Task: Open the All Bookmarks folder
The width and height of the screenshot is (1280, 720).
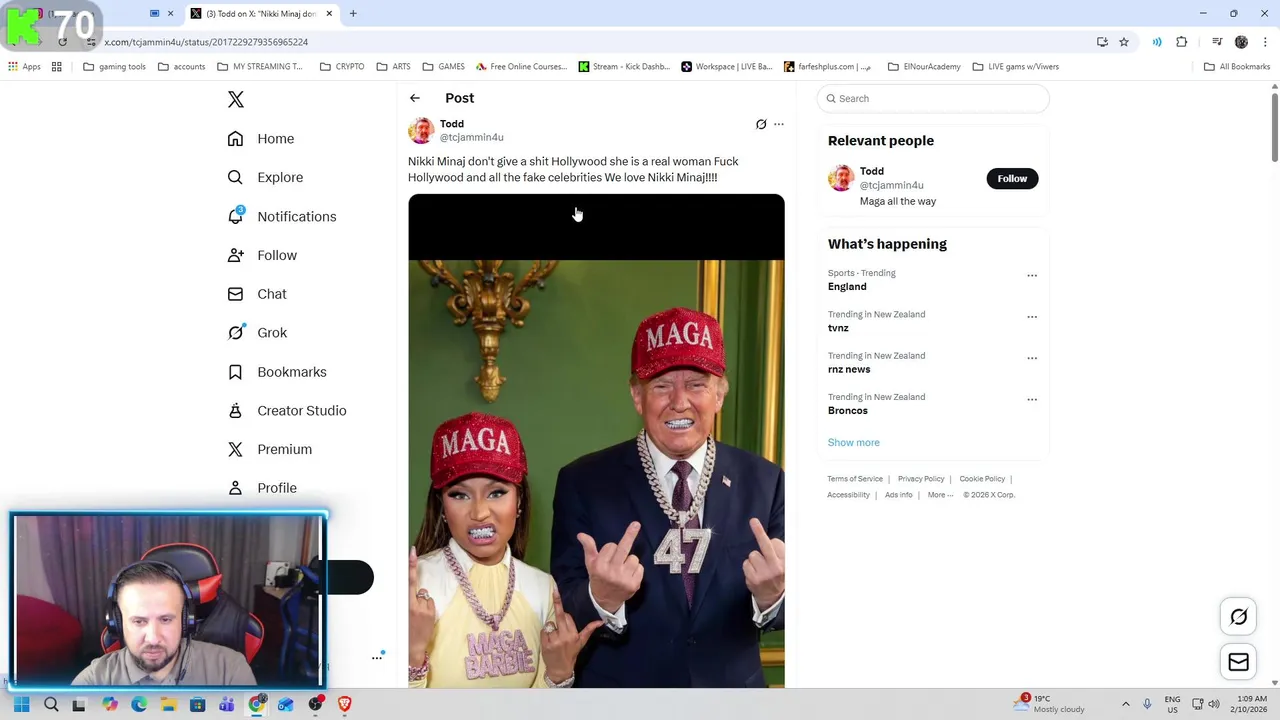Action: (1237, 67)
